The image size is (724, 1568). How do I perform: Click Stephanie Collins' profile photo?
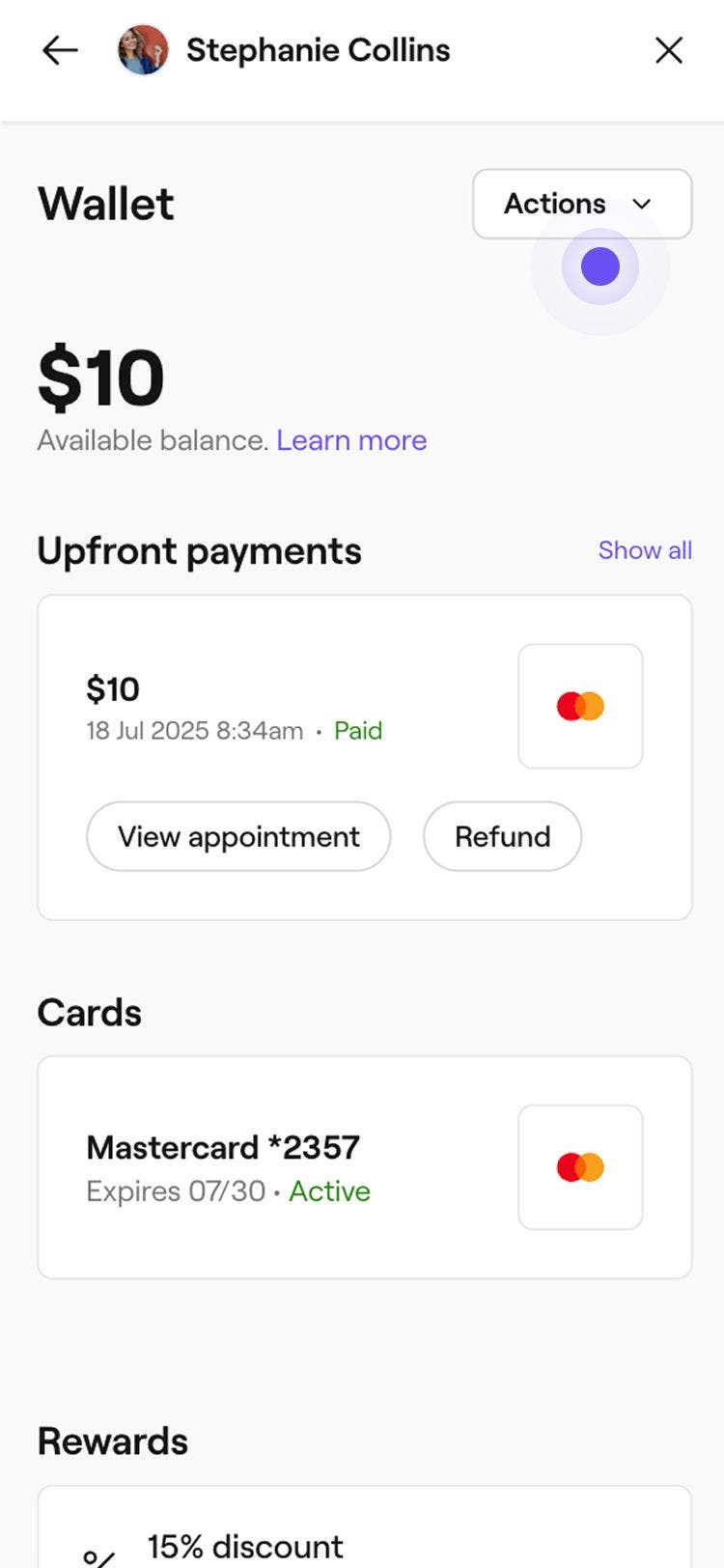[x=143, y=50]
